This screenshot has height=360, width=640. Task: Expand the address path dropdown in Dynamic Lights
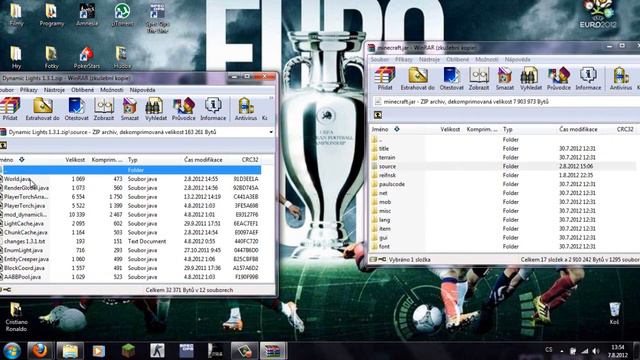pos(271,132)
